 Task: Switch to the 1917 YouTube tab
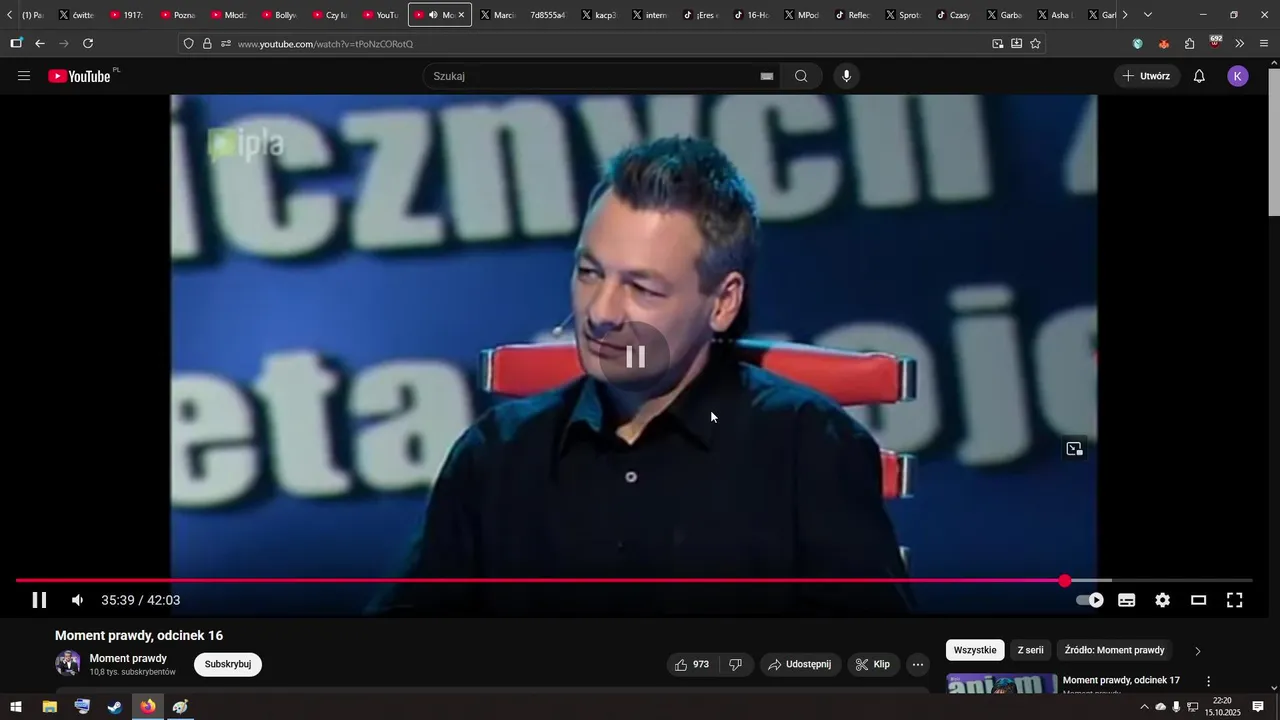click(128, 15)
